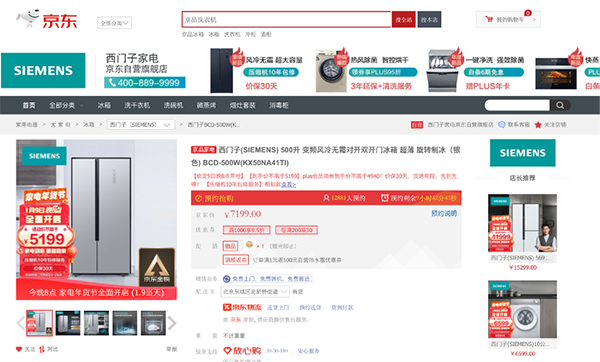Click the 预约抢购 clock icon
600x362 pixels.
point(198,198)
